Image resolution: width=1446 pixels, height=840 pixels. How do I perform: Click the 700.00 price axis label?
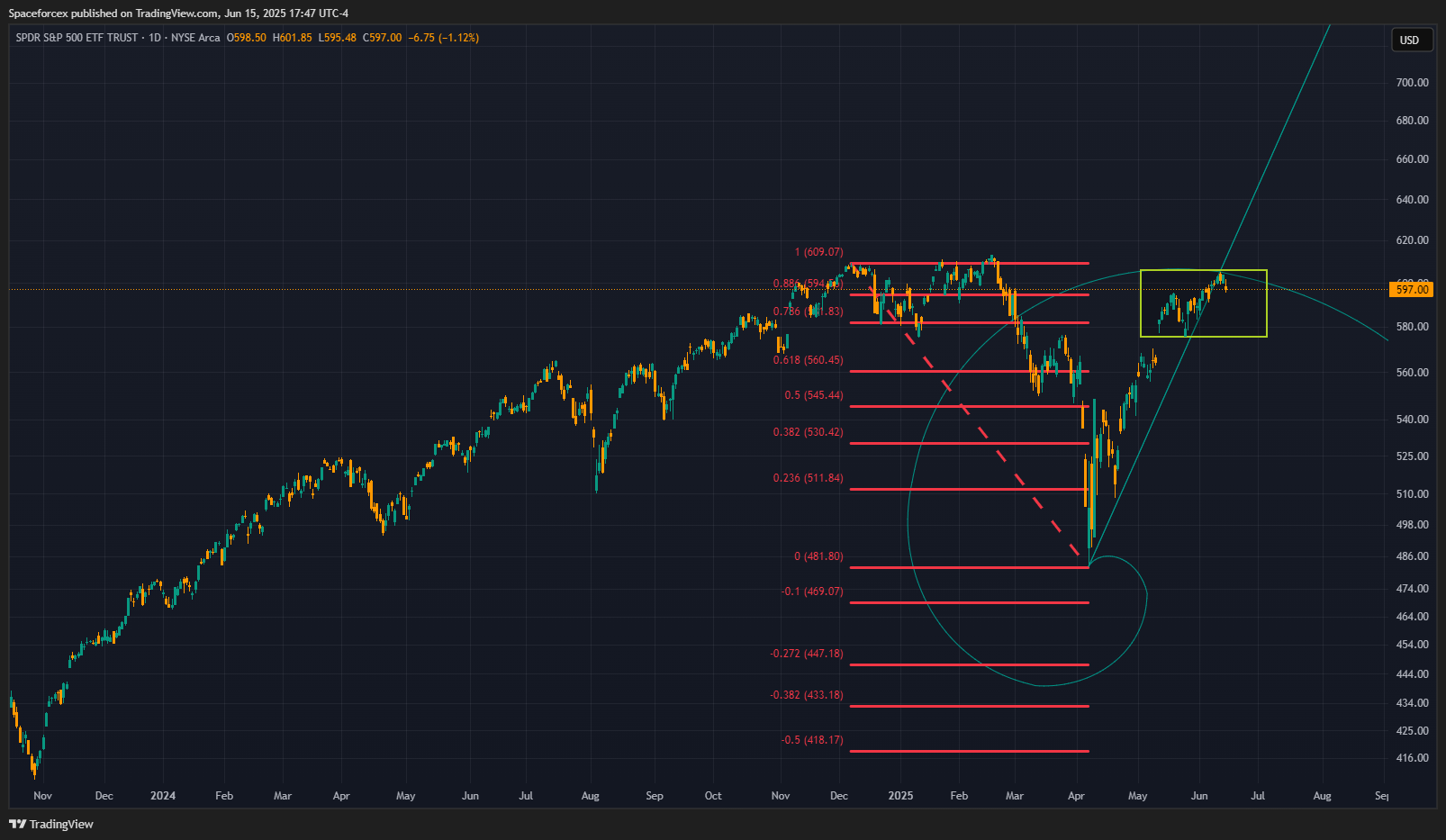pos(1412,82)
